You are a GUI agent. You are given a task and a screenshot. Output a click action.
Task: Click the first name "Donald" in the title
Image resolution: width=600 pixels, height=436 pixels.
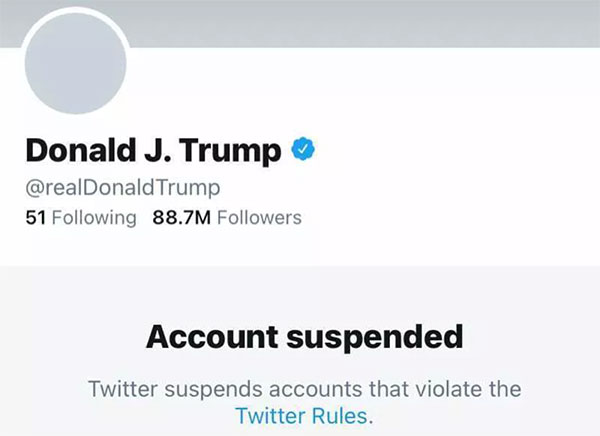pyautogui.click(x=77, y=150)
